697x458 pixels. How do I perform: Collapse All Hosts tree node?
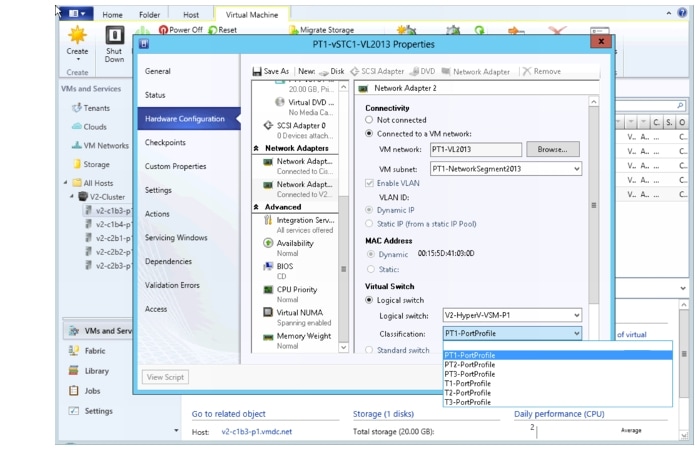click(65, 182)
